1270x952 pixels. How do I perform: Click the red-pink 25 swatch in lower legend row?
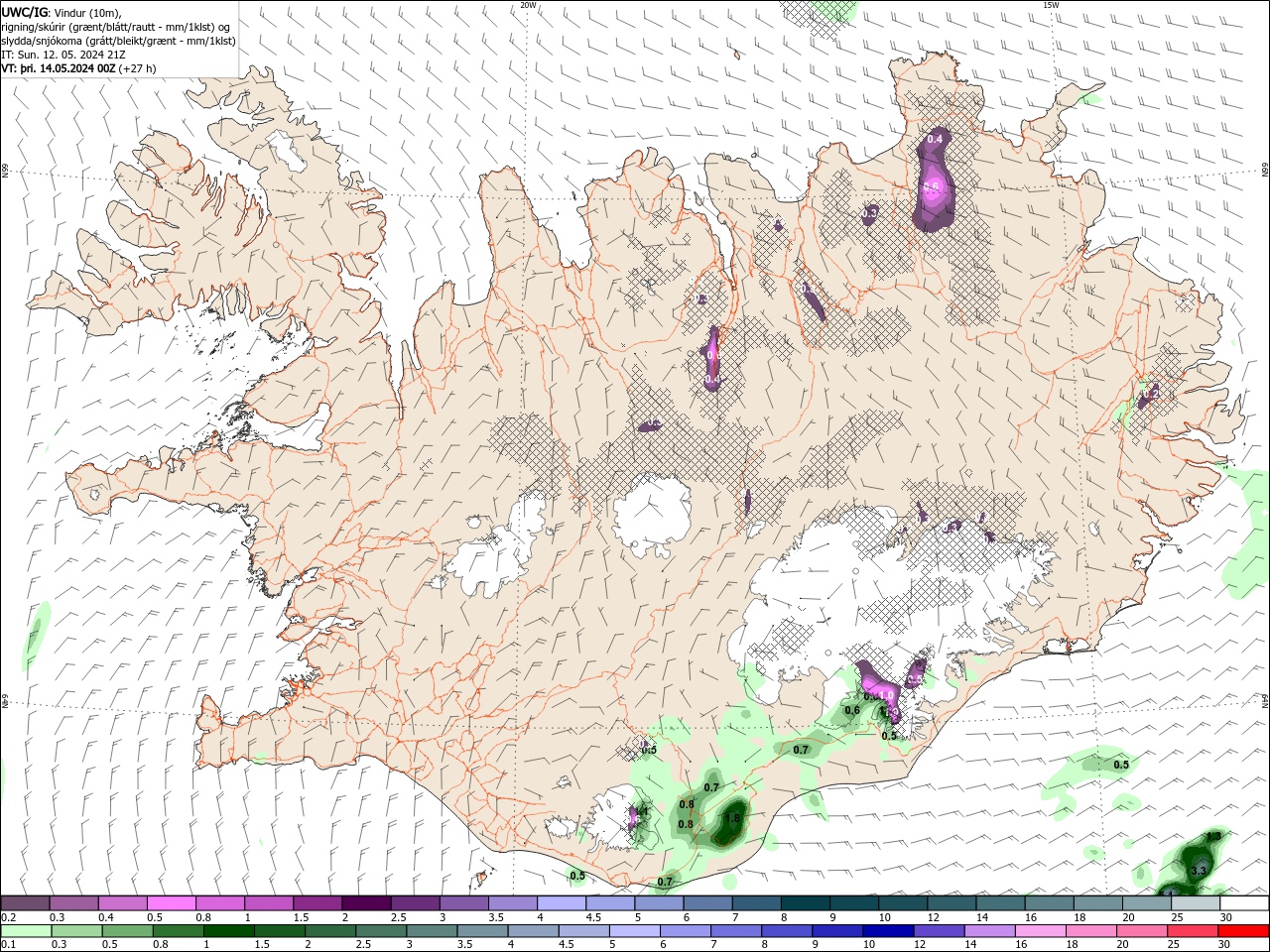1192,931
